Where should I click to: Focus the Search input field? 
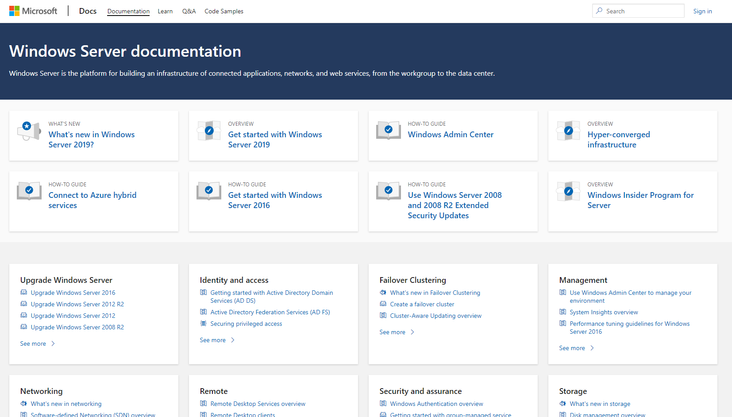[x=638, y=11]
